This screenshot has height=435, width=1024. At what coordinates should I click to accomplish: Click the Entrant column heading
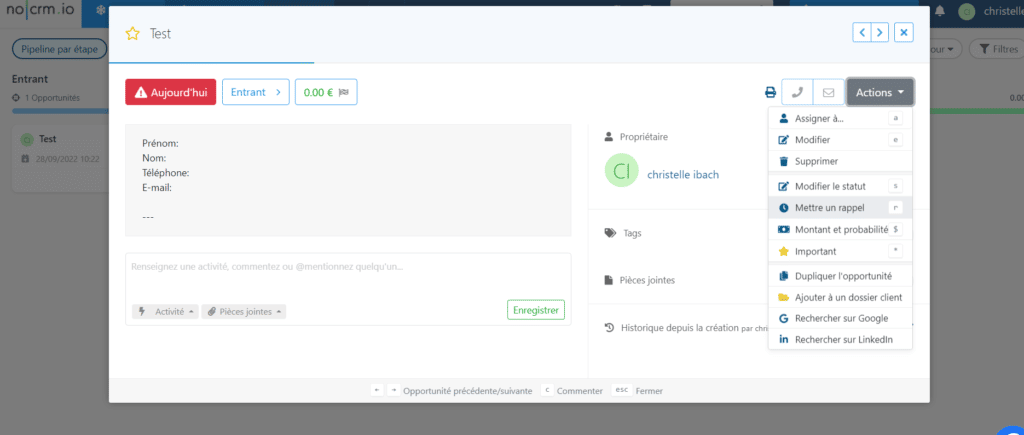point(30,79)
